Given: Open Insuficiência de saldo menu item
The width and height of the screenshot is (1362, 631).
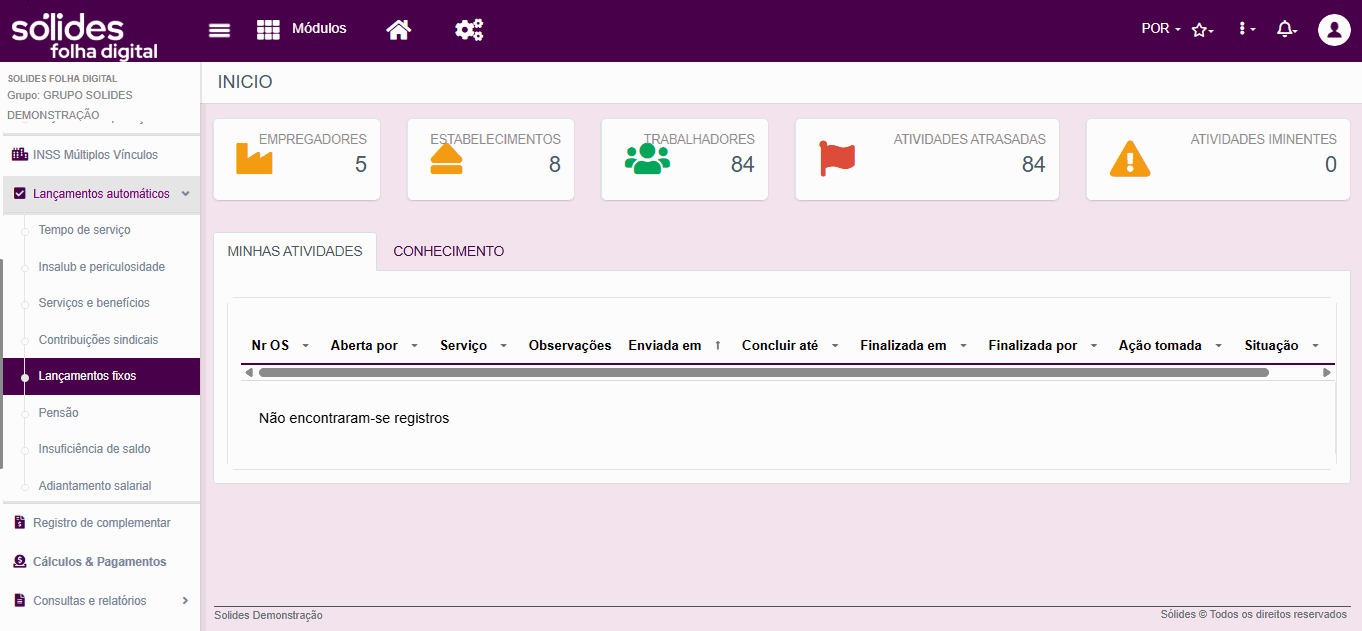Looking at the screenshot, I should (x=94, y=449).
